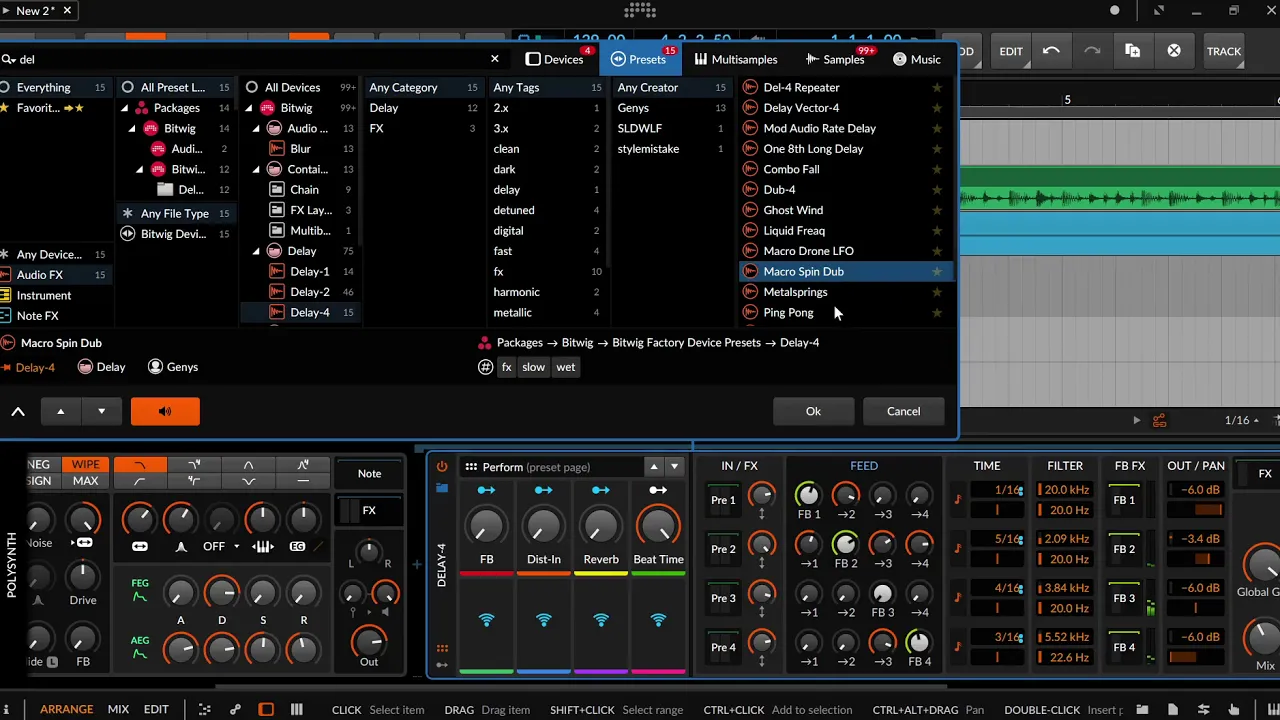Select Delay-1 in device tree
This screenshot has width=1280, height=720.
[x=309, y=271]
